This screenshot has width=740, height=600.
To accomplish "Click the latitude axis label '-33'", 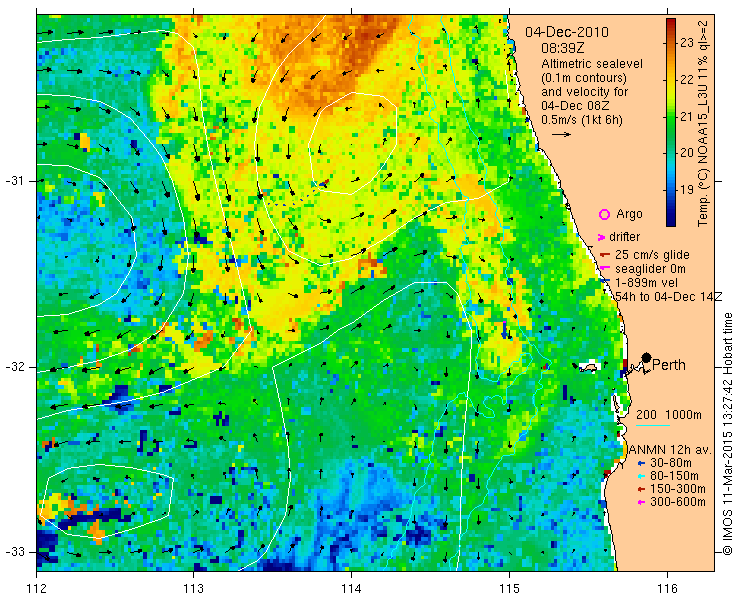I will click(x=14, y=552).
